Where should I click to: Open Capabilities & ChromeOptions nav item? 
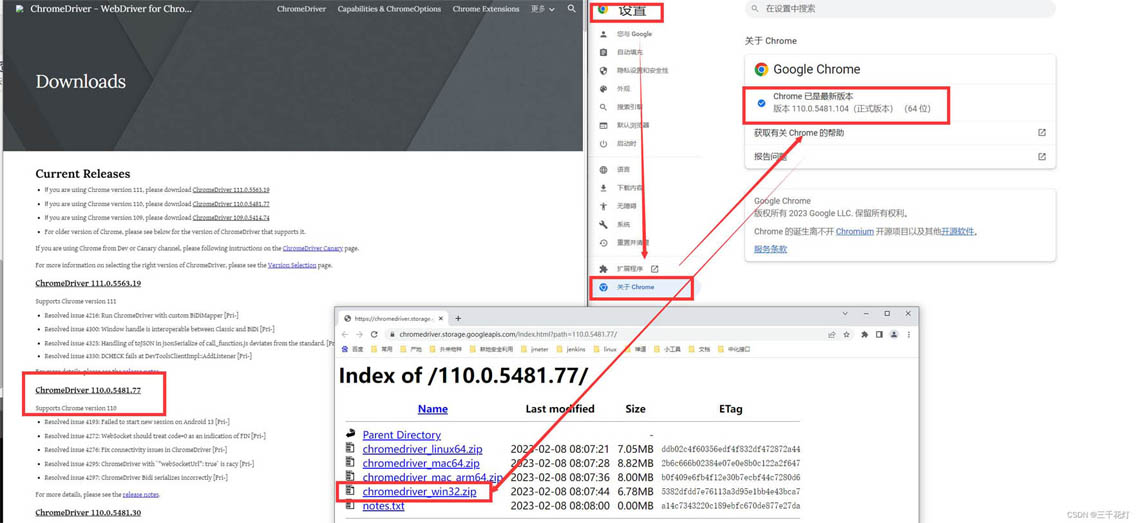[x=389, y=9]
